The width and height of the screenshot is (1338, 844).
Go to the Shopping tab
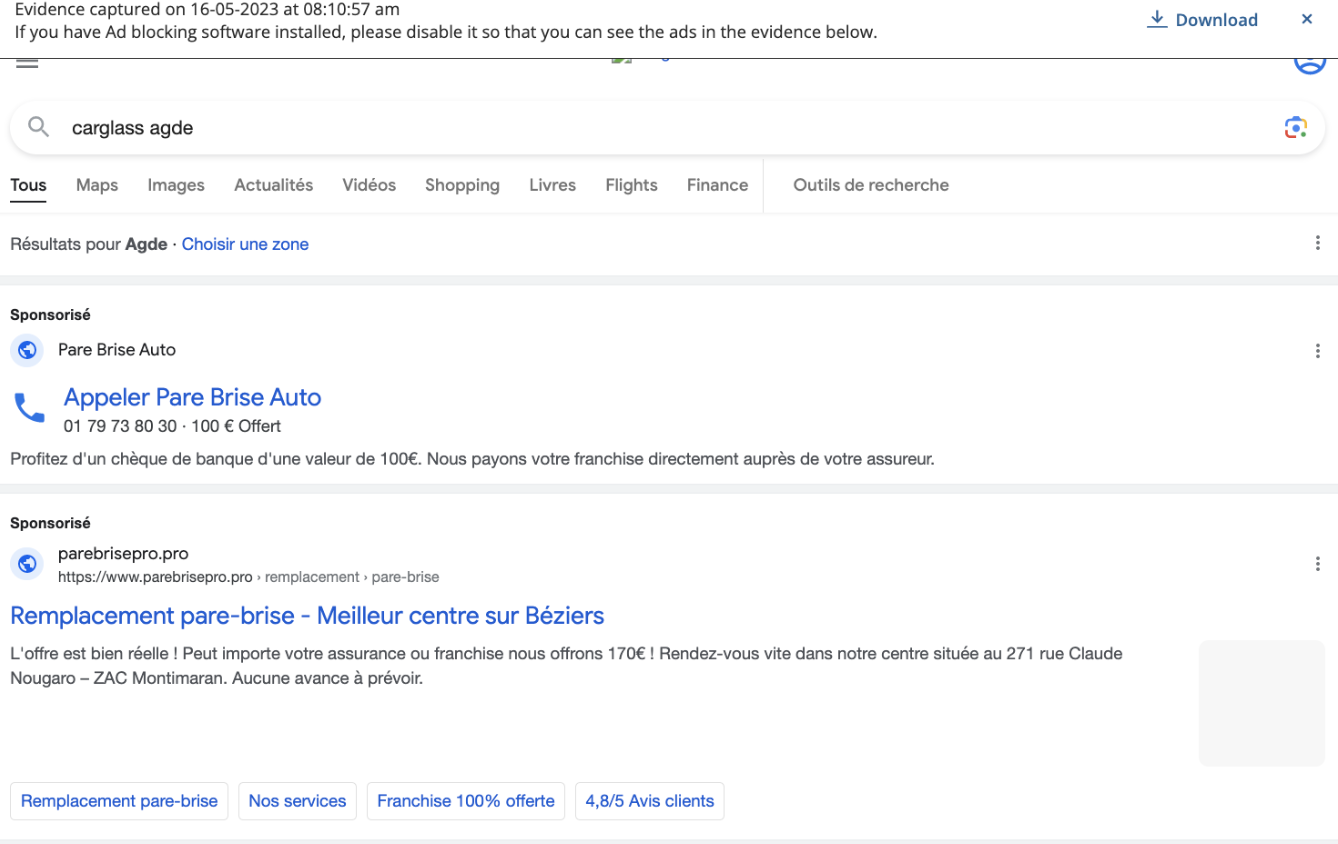462,185
